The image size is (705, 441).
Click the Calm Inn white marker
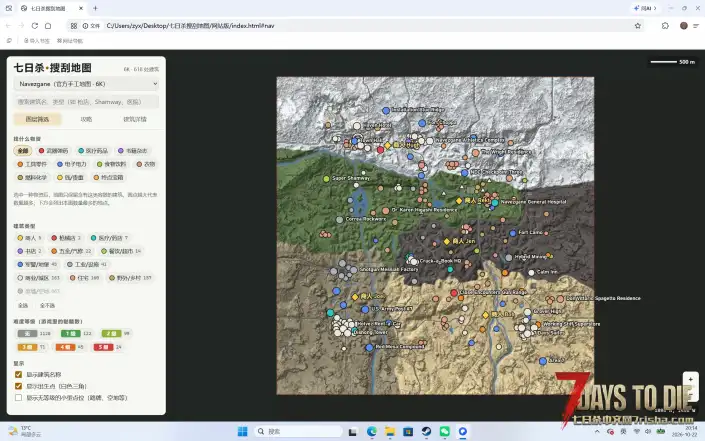531,272
